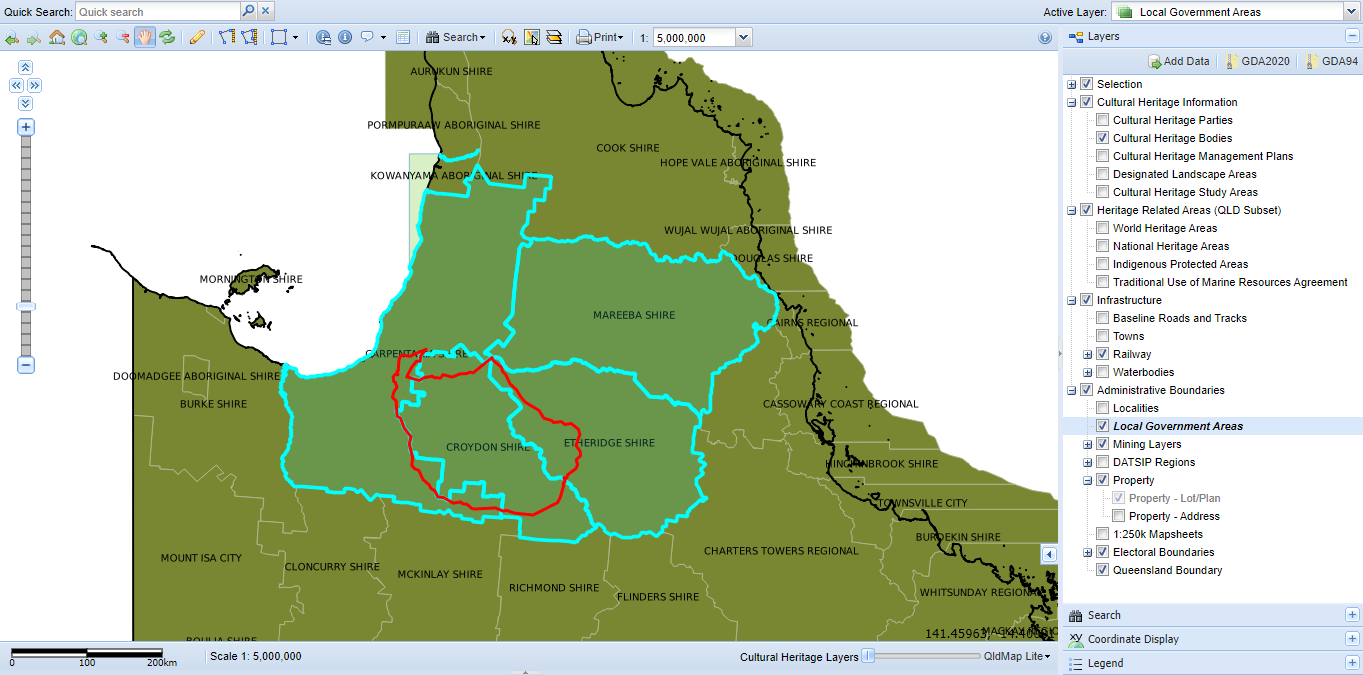
Task: Expand the Coordinate Display panel
Action: (x=1352, y=639)
